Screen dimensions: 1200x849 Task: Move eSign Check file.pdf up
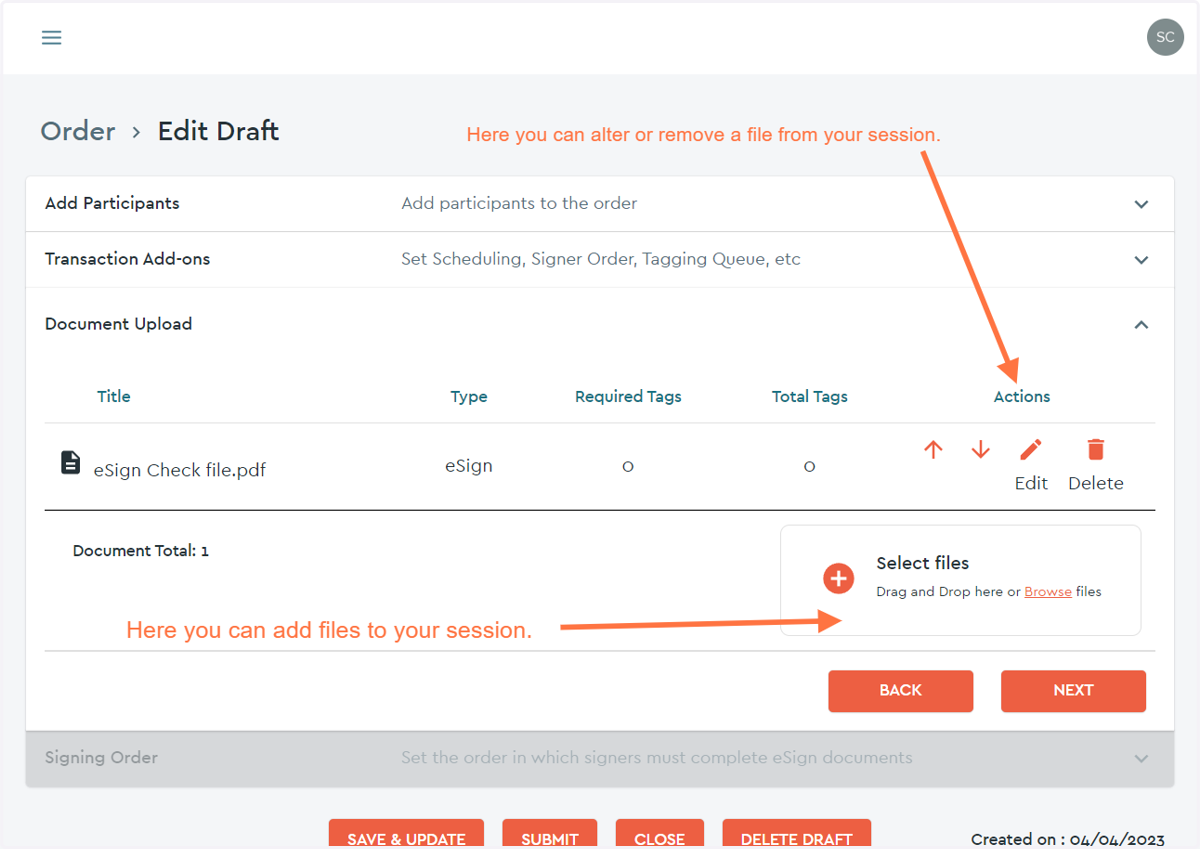pyautogui.click(x=933, y=450)
